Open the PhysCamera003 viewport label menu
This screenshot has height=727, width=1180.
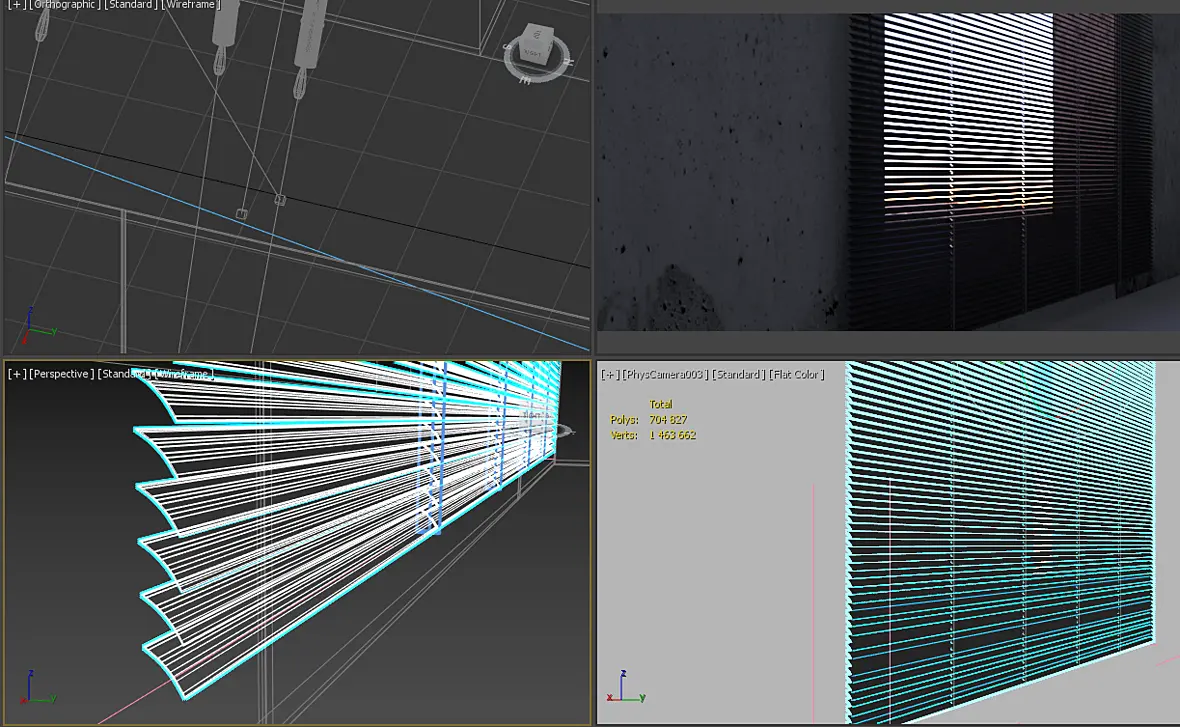click(665, 374)
